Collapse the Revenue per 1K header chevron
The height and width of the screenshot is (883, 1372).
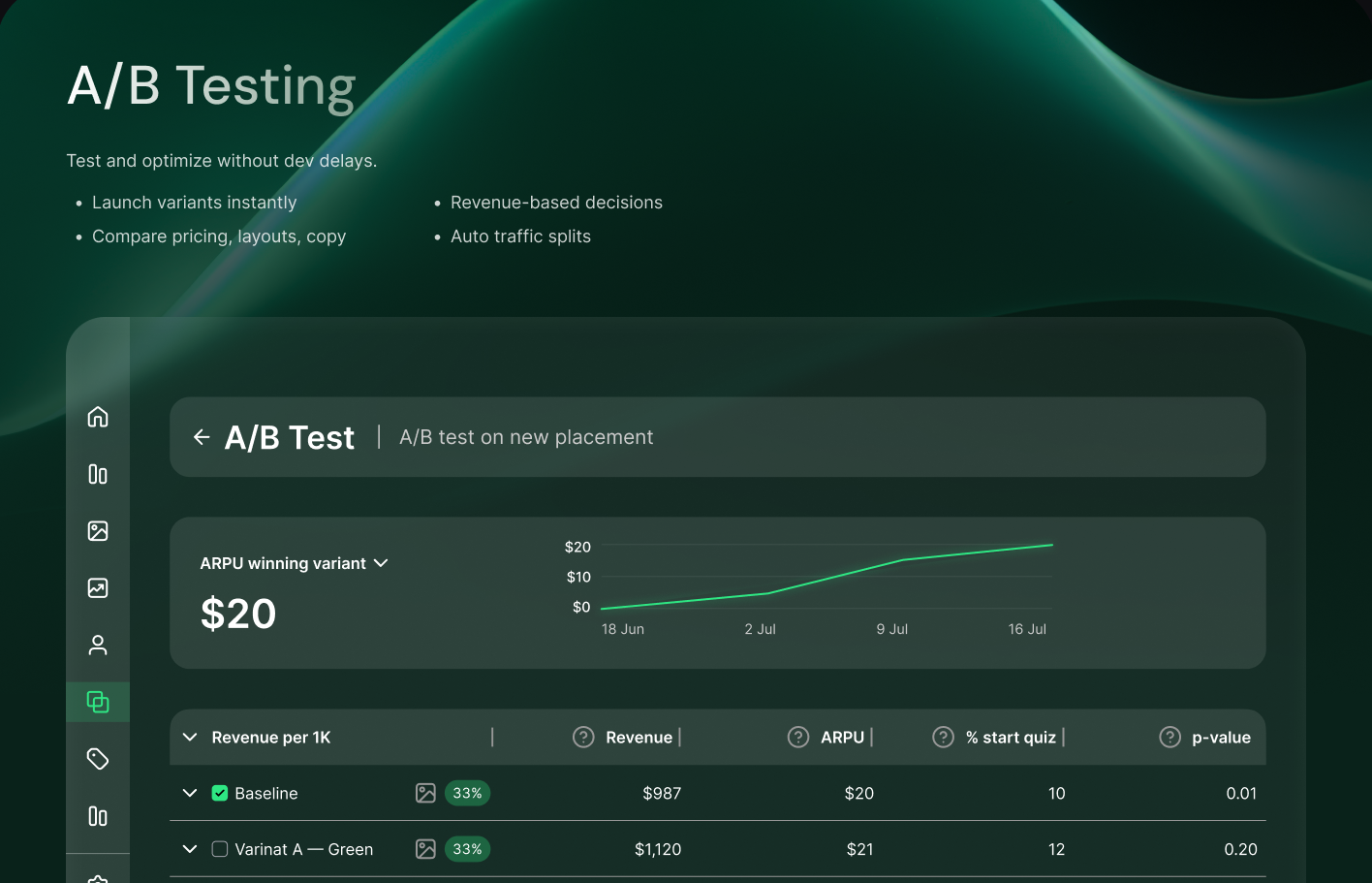(x=190, y=738)
